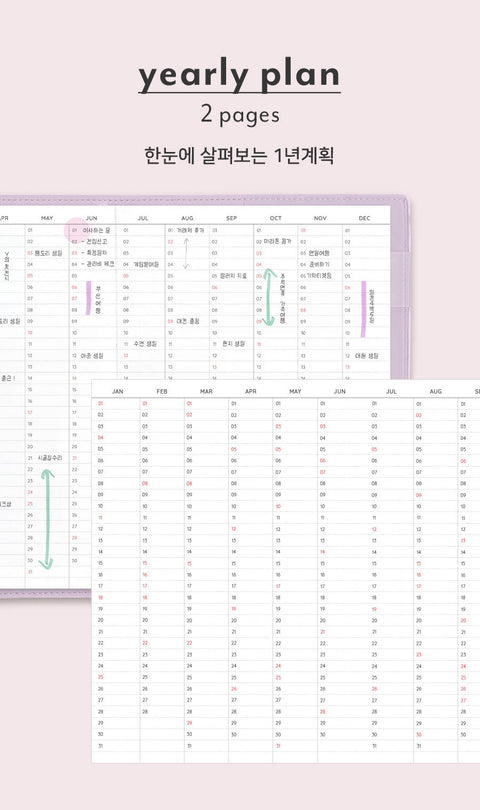This screenshot has height=810, width=480.
Task: Select APR header on the blank front page
Action: pyautogui.click(x=251, y=392)
